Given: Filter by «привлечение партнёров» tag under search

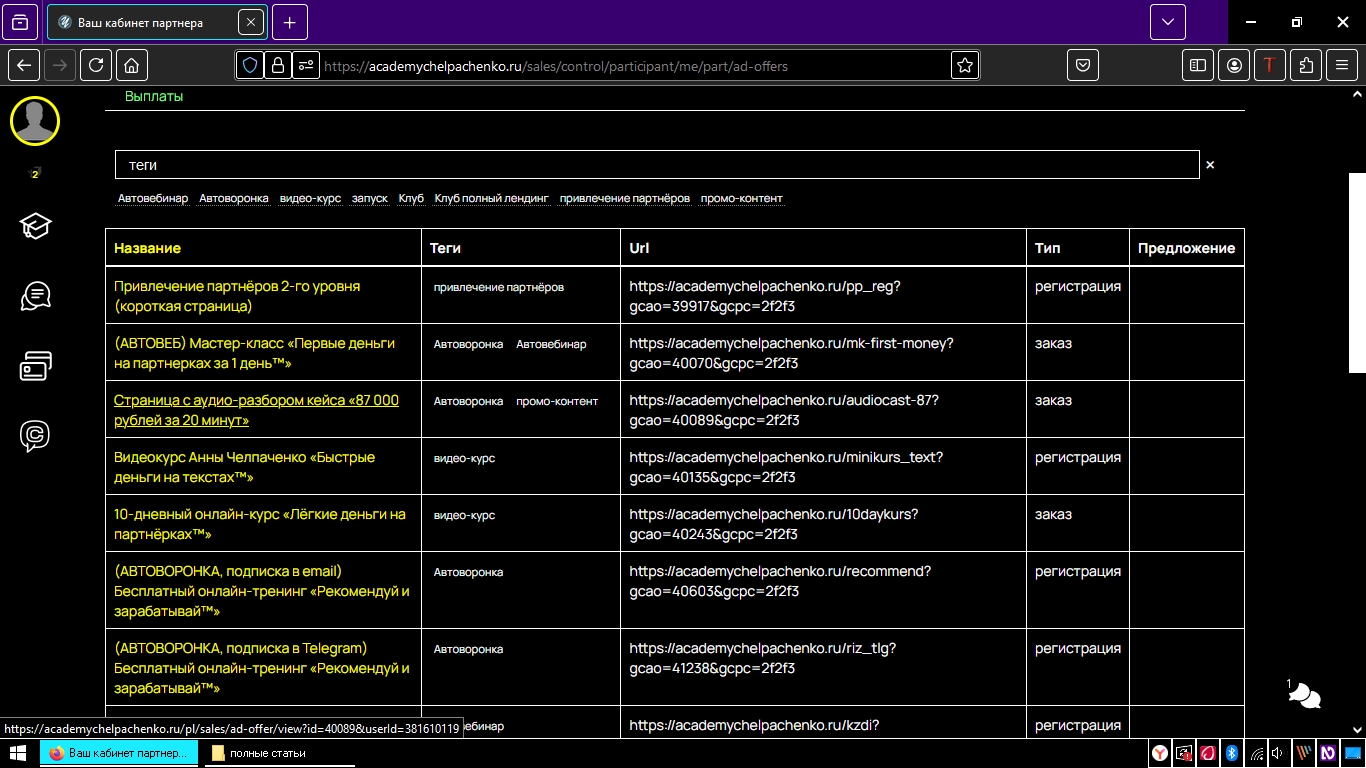Looking at the screenshot, I should [625, 198].
